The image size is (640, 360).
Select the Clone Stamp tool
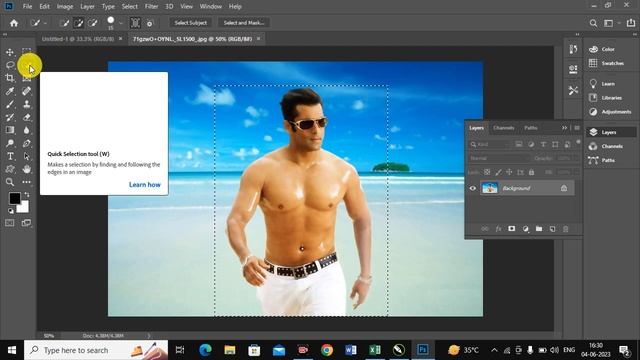[27, 104]
